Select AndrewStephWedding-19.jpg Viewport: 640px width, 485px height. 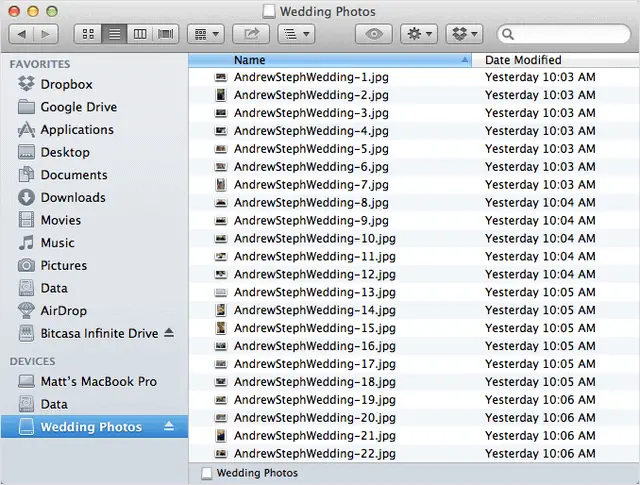[x=414, y=400]
